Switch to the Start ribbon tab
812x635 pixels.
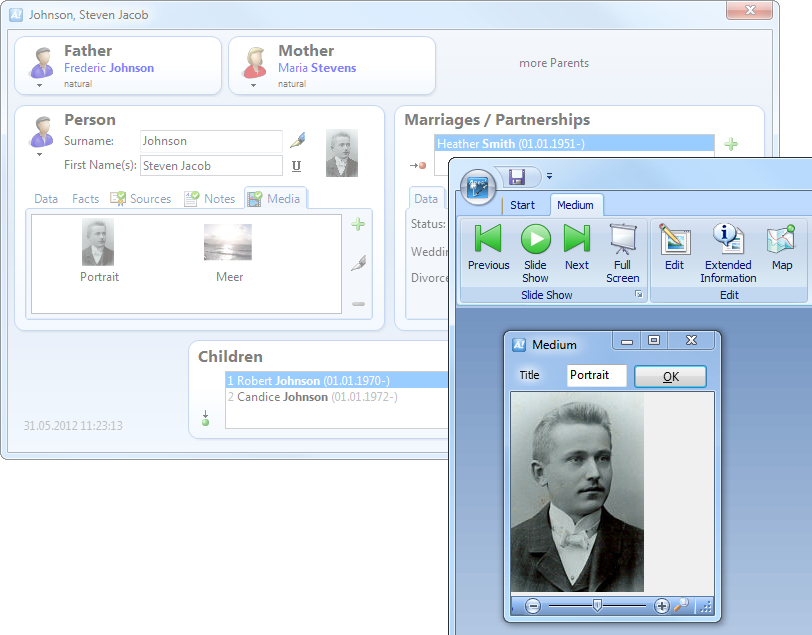tap(522, 205)
